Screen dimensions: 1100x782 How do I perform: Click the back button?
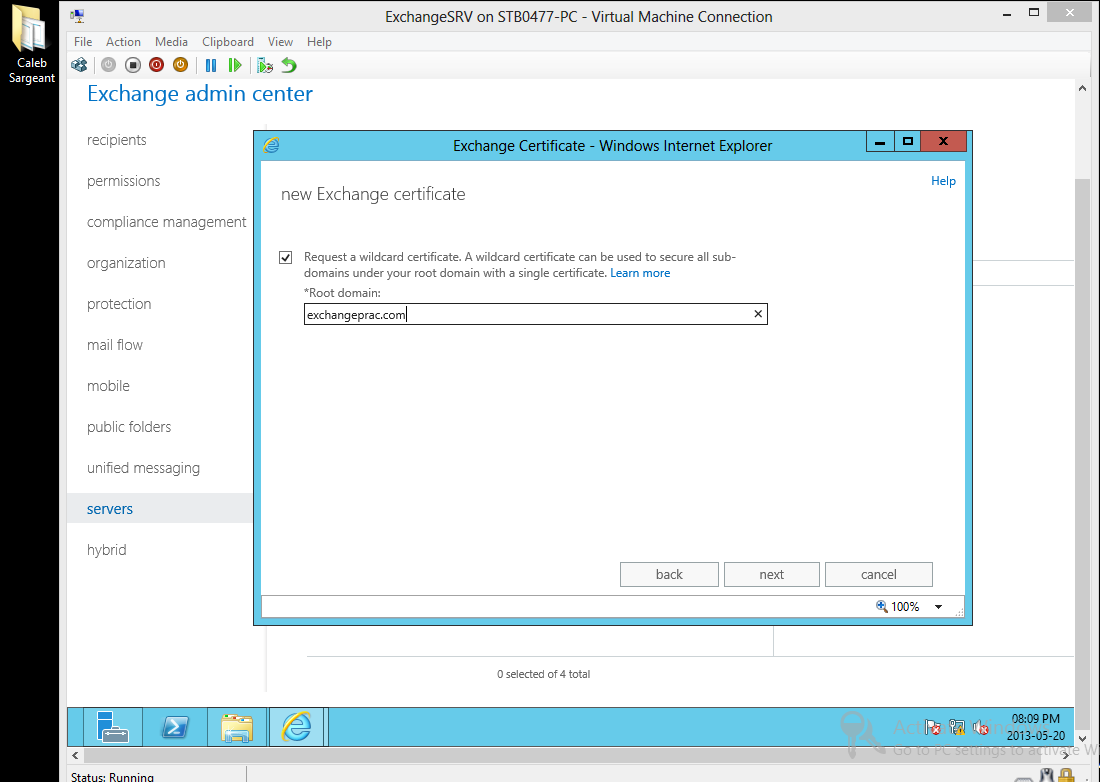click(669, 574)
